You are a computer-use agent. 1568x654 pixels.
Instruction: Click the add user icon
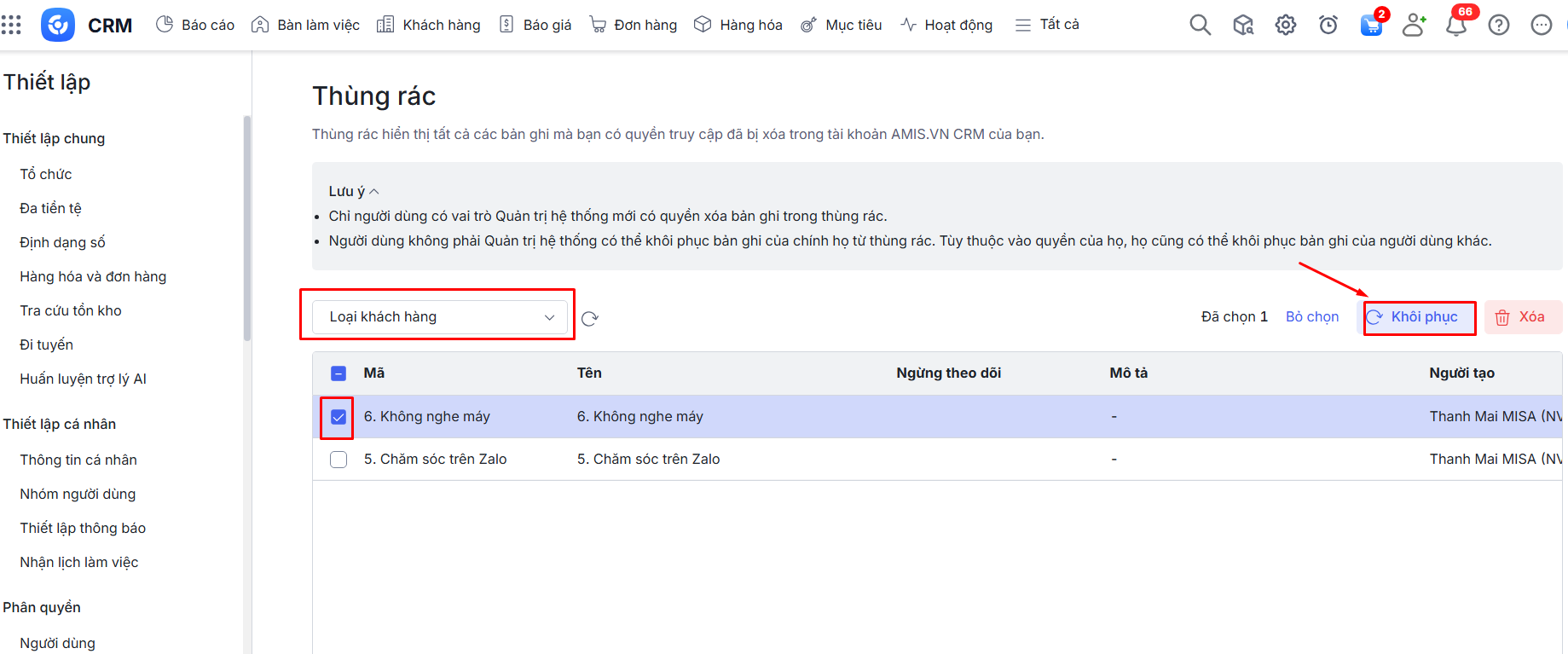(x=1414, y=25)
